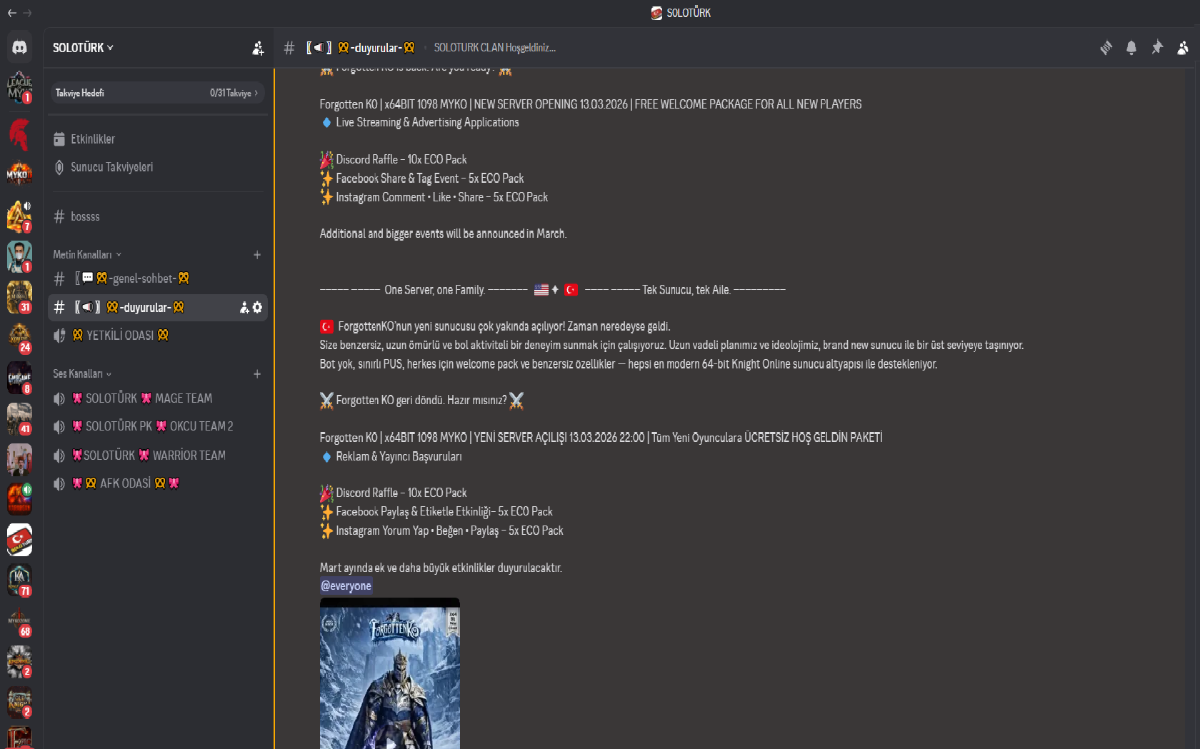
Task: Click invite people icon beside SOLOTÜRK name
Action: click(x=258, y=47)
